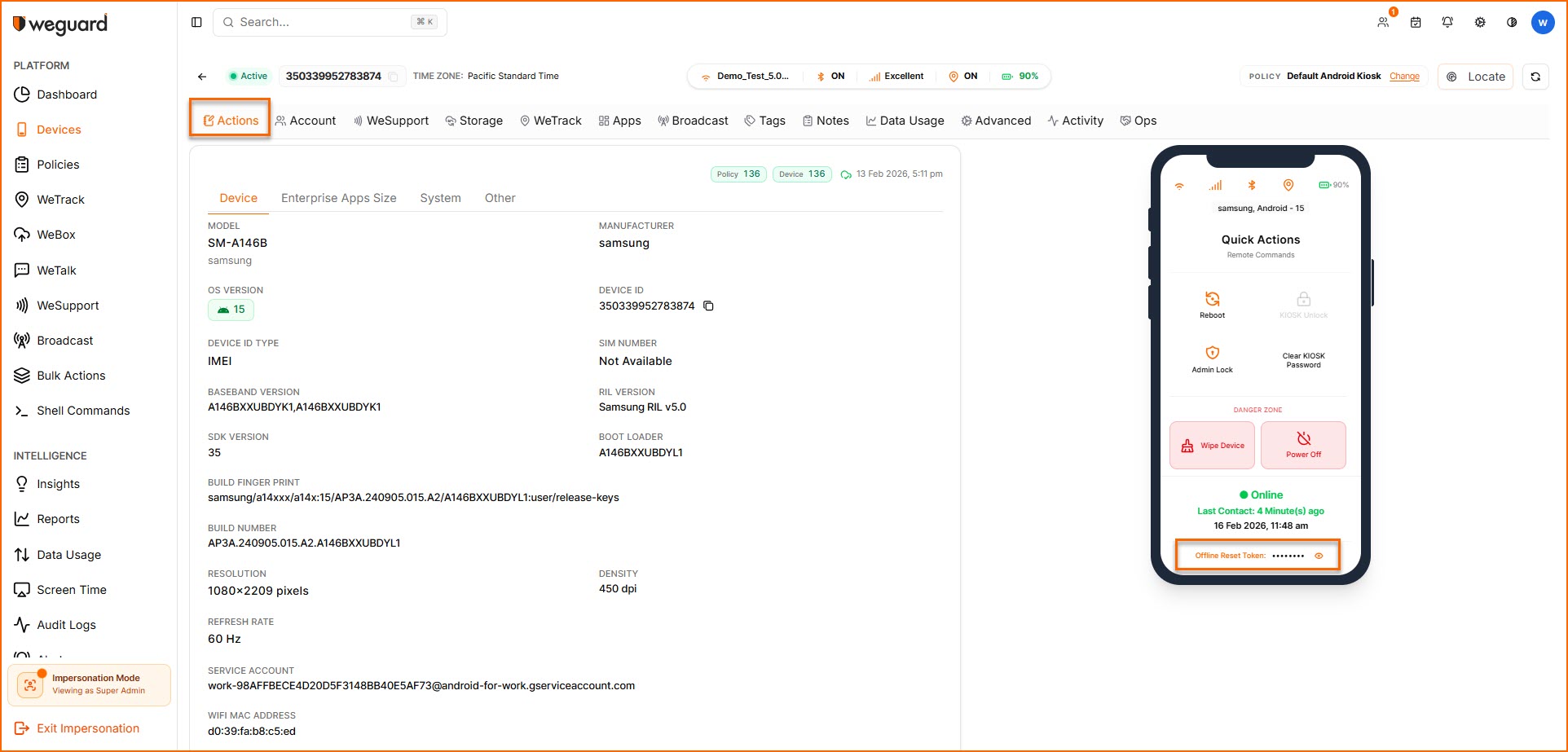Collapse the sidebar using panel toggle

tap(196, 23)
